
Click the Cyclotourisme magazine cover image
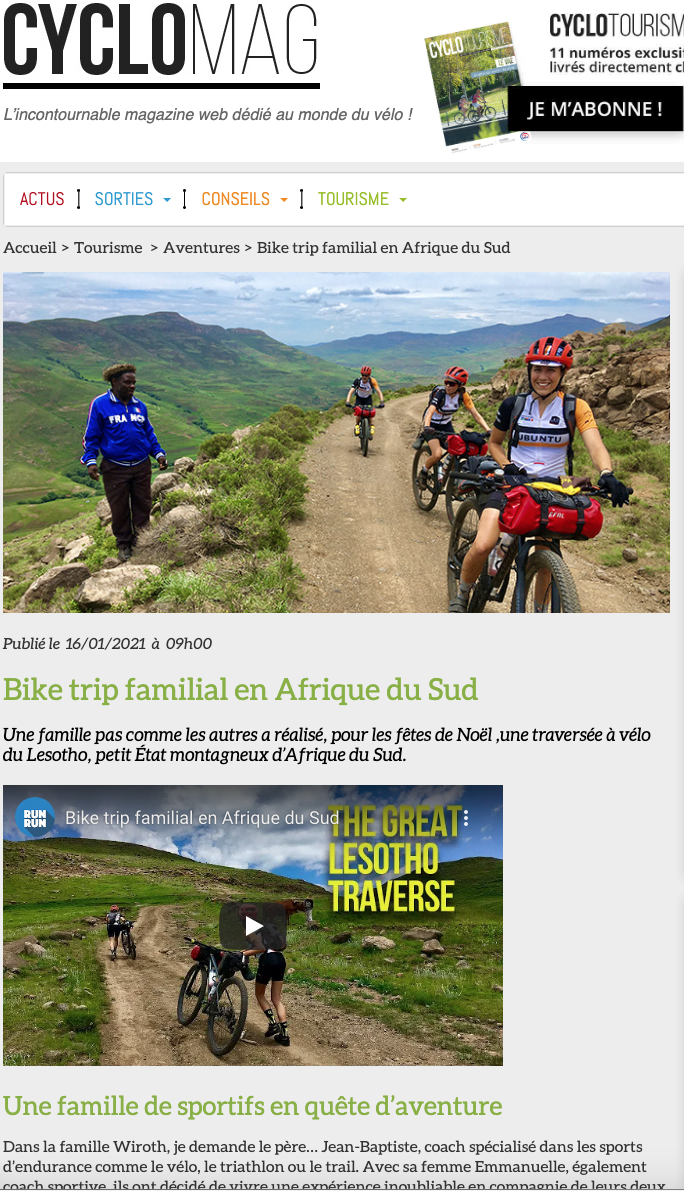(476, 84)
